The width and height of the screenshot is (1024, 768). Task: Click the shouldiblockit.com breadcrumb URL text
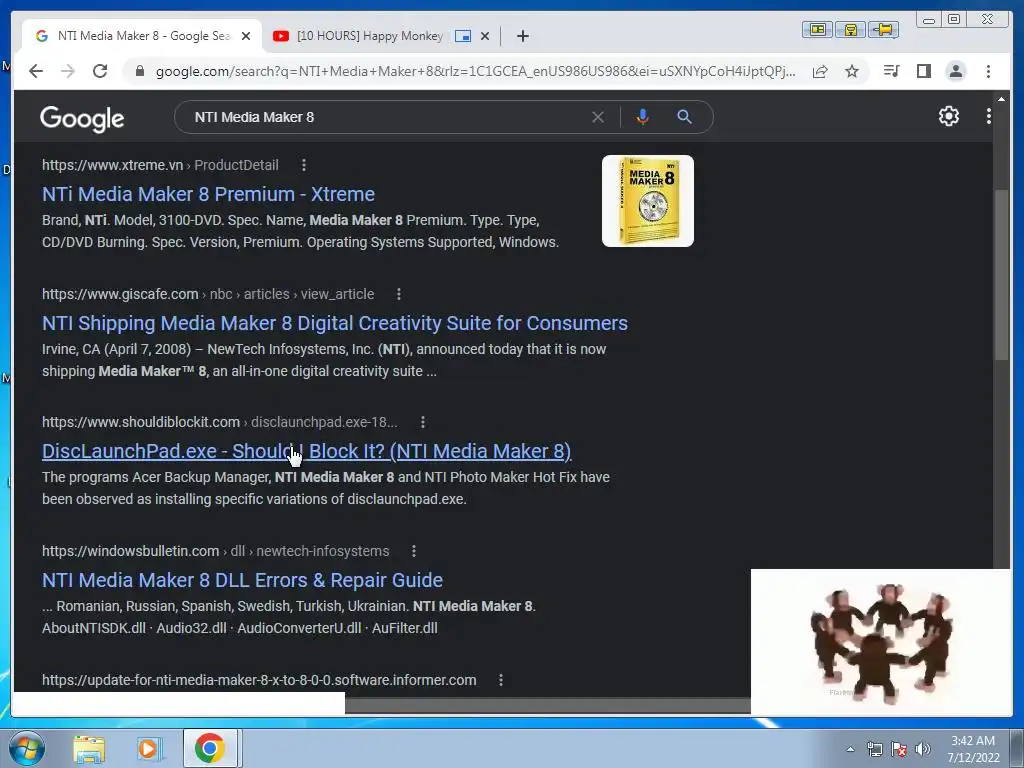tap(219, 422)
